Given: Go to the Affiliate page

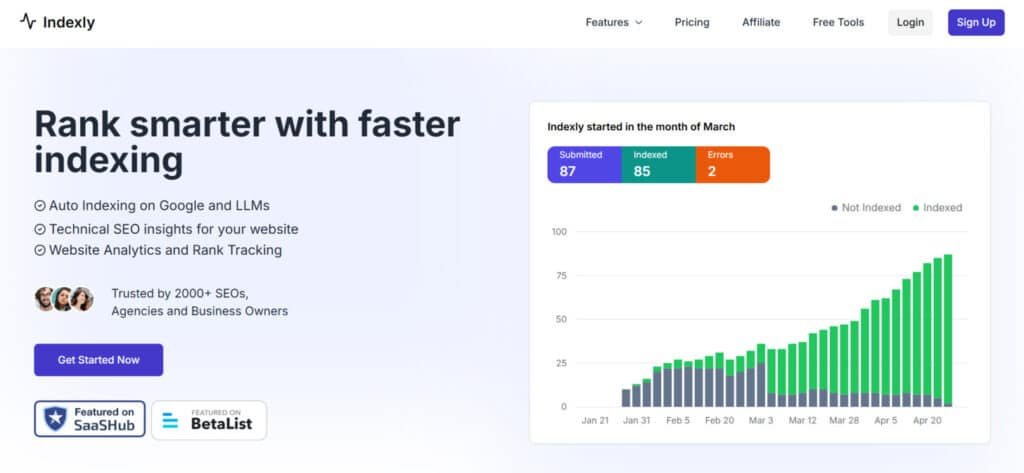Looking at the screenshot, I should pyautogui.click(x=761, y=22).
